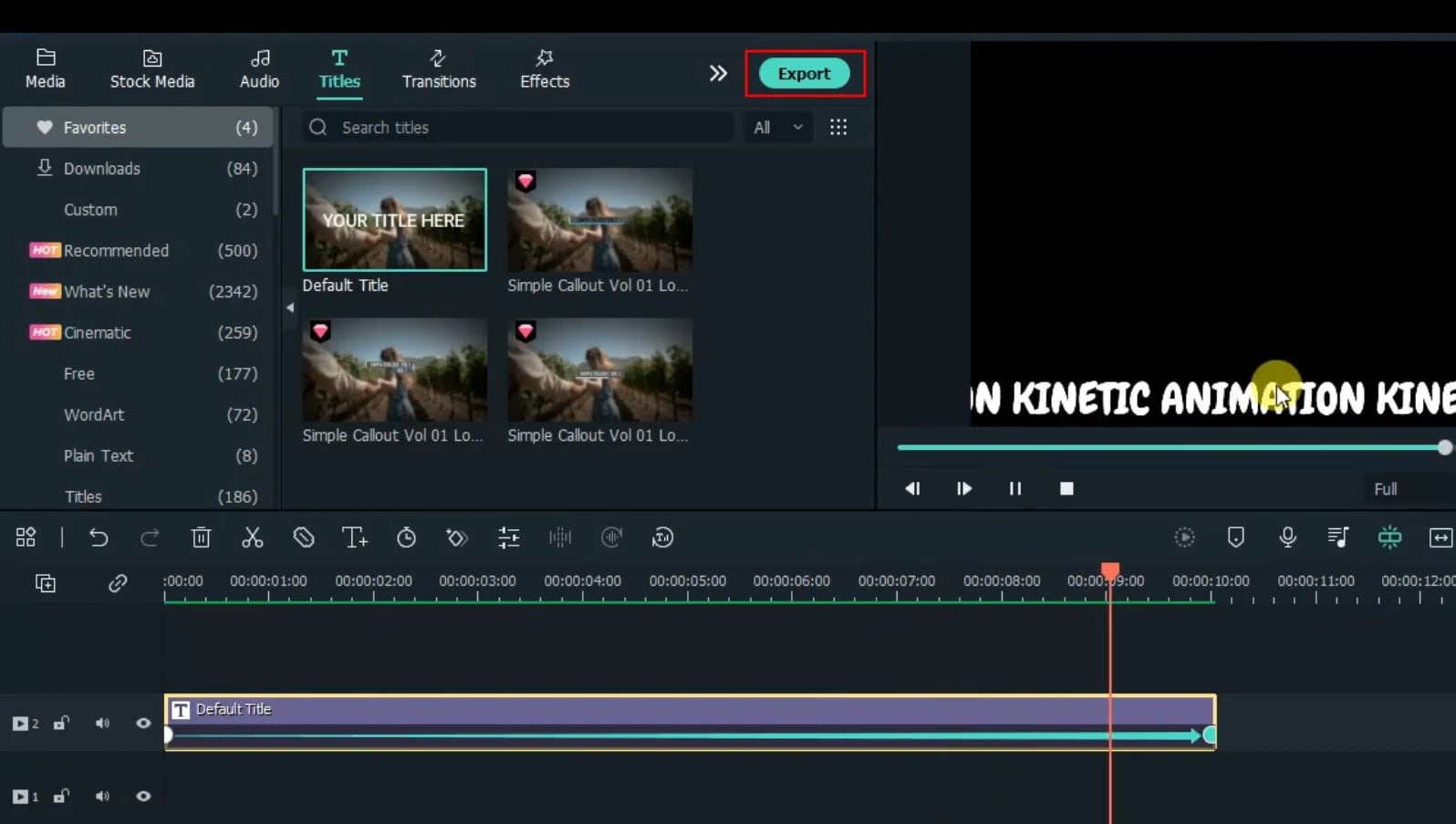Select the Default Title clip on timeline

(690, 723)
